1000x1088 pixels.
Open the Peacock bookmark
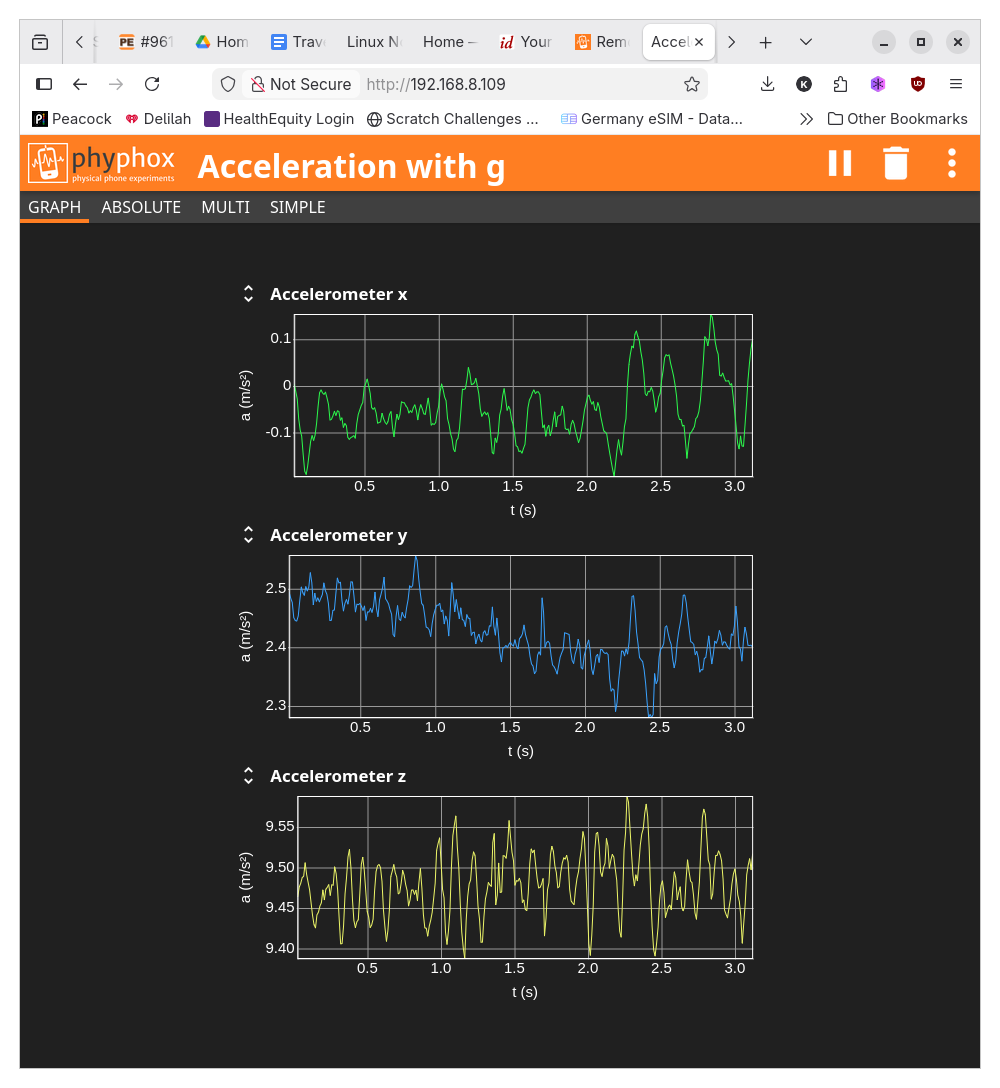click(x=72, y=119)
